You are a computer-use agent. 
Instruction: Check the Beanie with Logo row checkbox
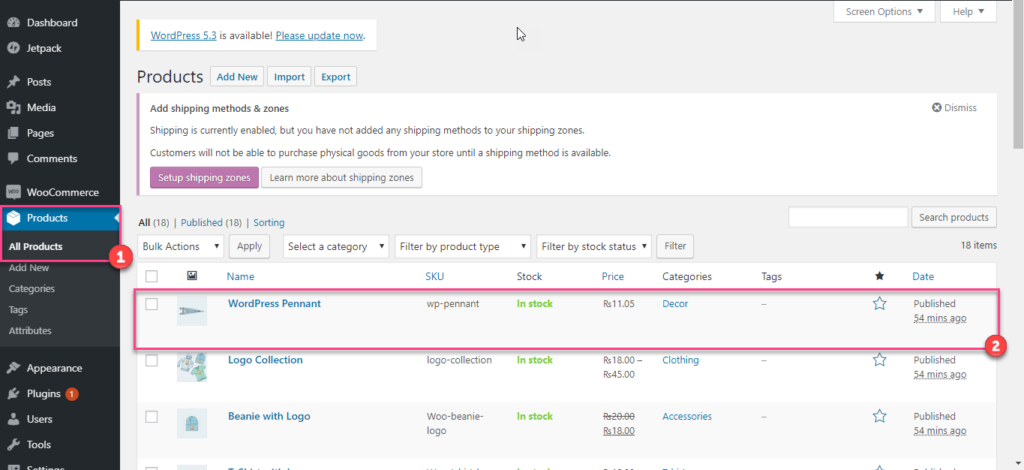[152, 416]
